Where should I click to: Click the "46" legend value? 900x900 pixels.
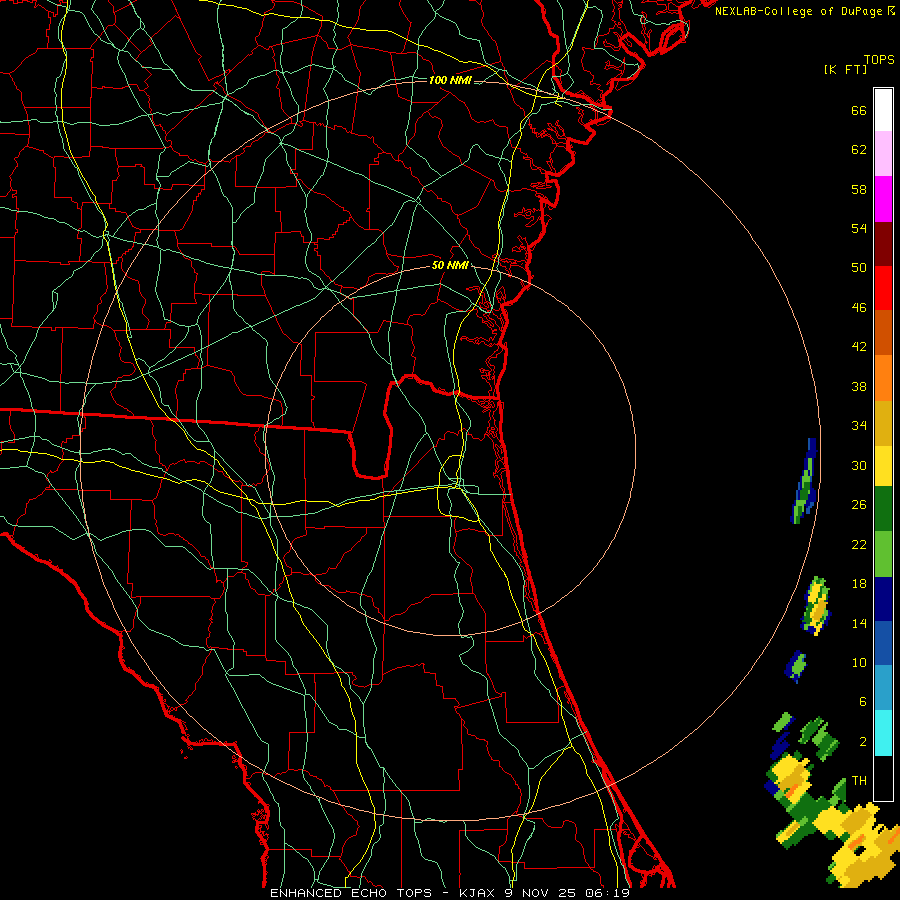tap(859, 308)
